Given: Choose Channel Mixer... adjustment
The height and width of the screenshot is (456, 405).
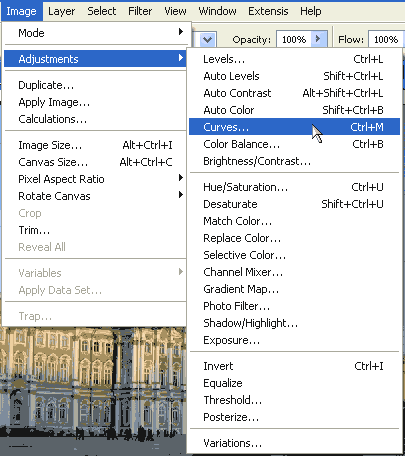Looking at the screenshot, I should coord(294,272).
